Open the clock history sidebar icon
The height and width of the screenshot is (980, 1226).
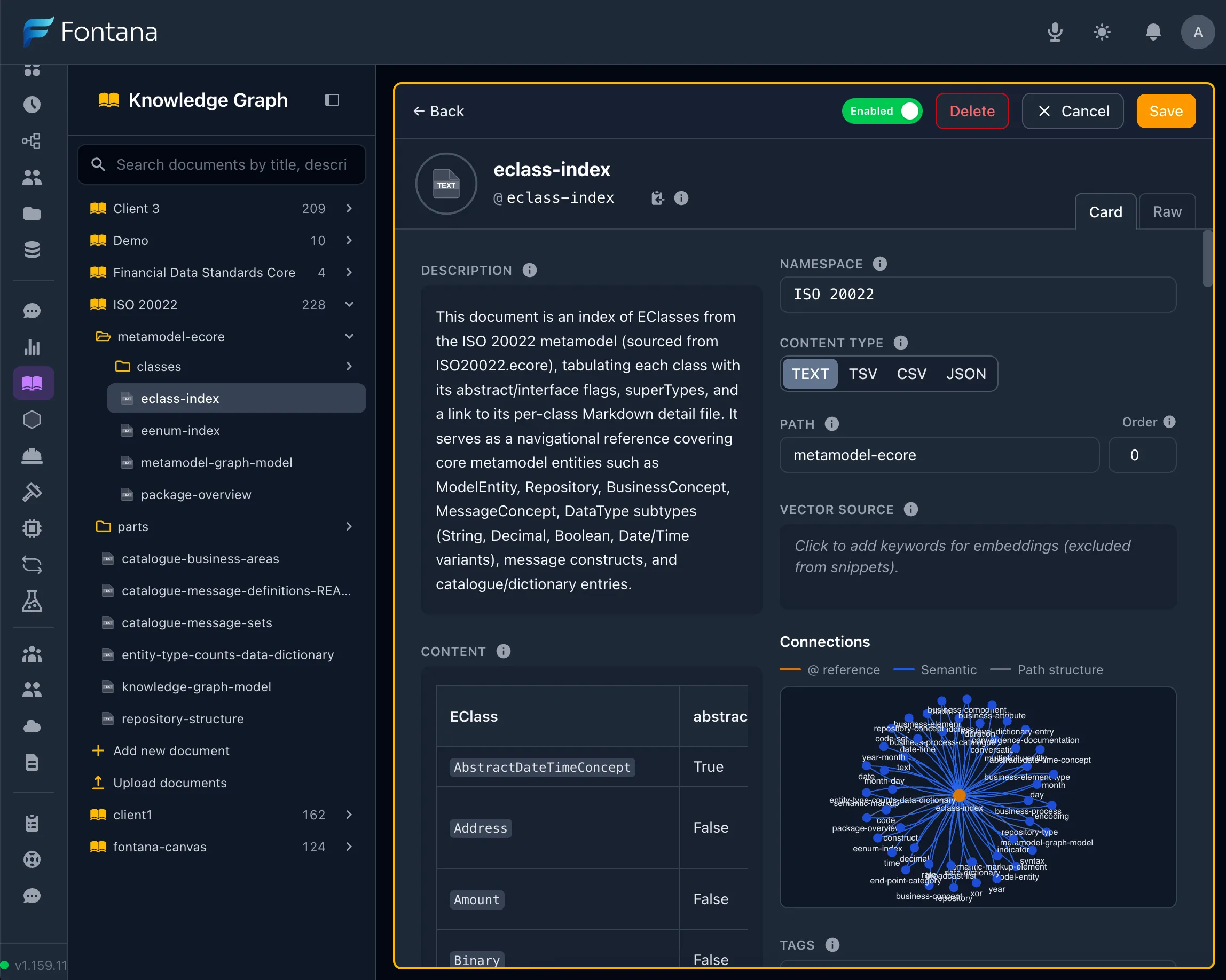(x=32, y=105)
